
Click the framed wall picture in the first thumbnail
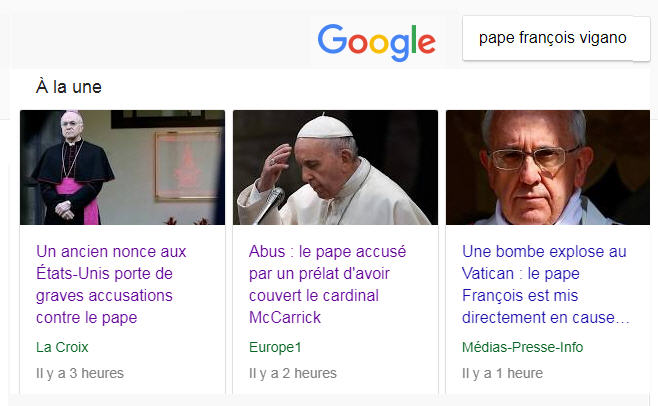pos(185,164)
